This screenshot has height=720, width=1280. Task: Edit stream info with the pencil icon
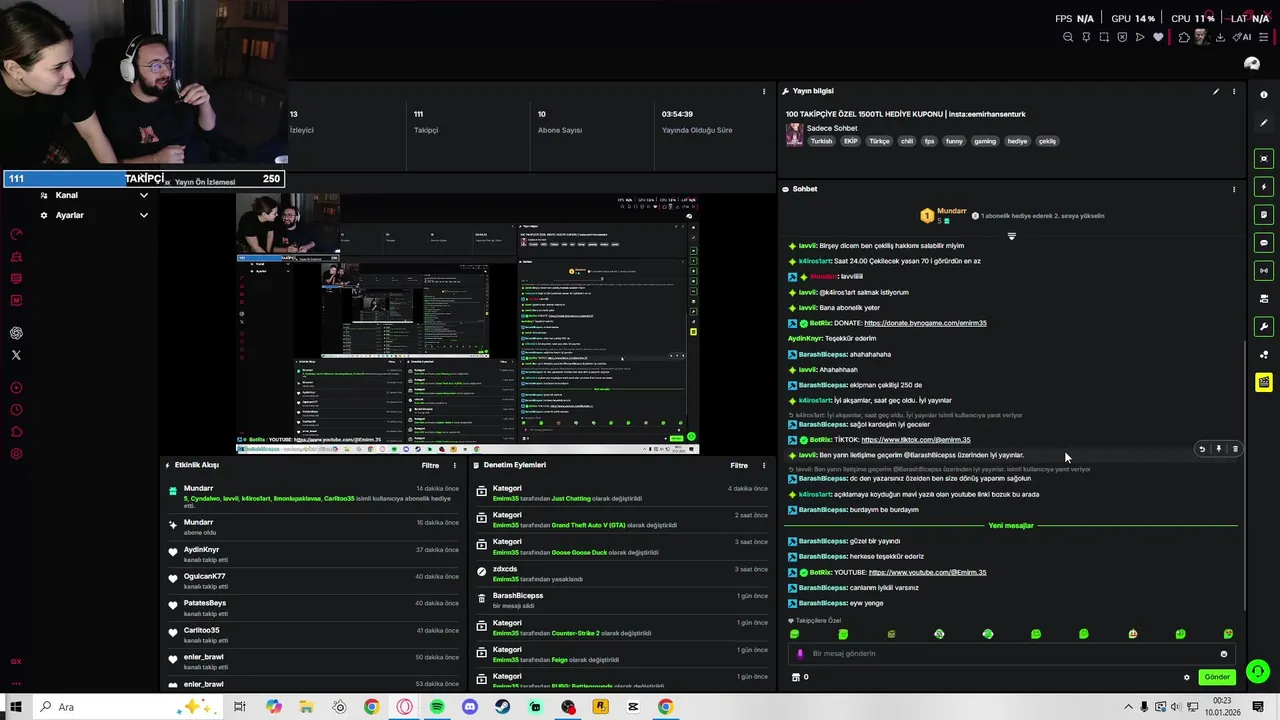(1216, 92)
